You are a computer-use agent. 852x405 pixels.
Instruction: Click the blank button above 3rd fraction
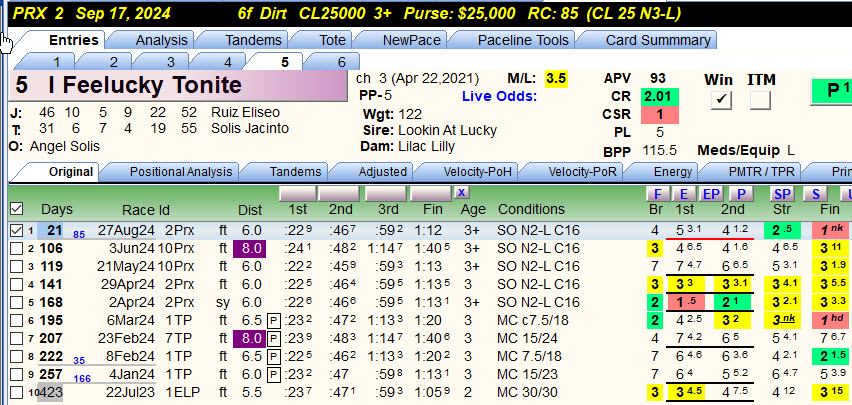point(385,194)
